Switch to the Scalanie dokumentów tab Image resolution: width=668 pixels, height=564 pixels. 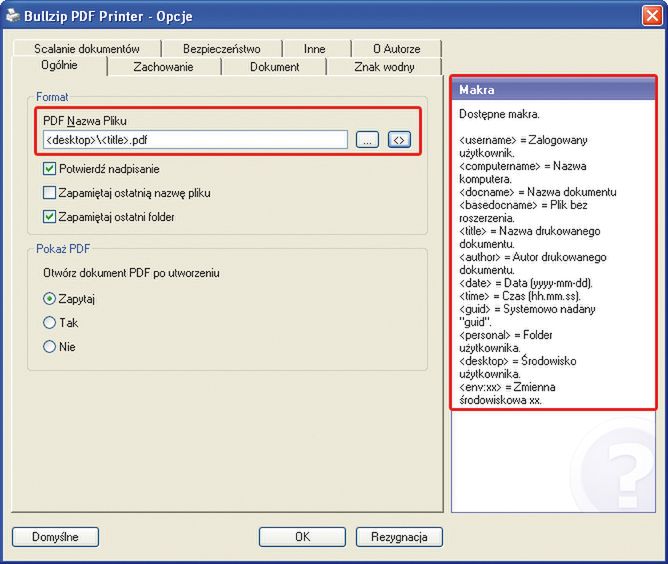(87, 49)
